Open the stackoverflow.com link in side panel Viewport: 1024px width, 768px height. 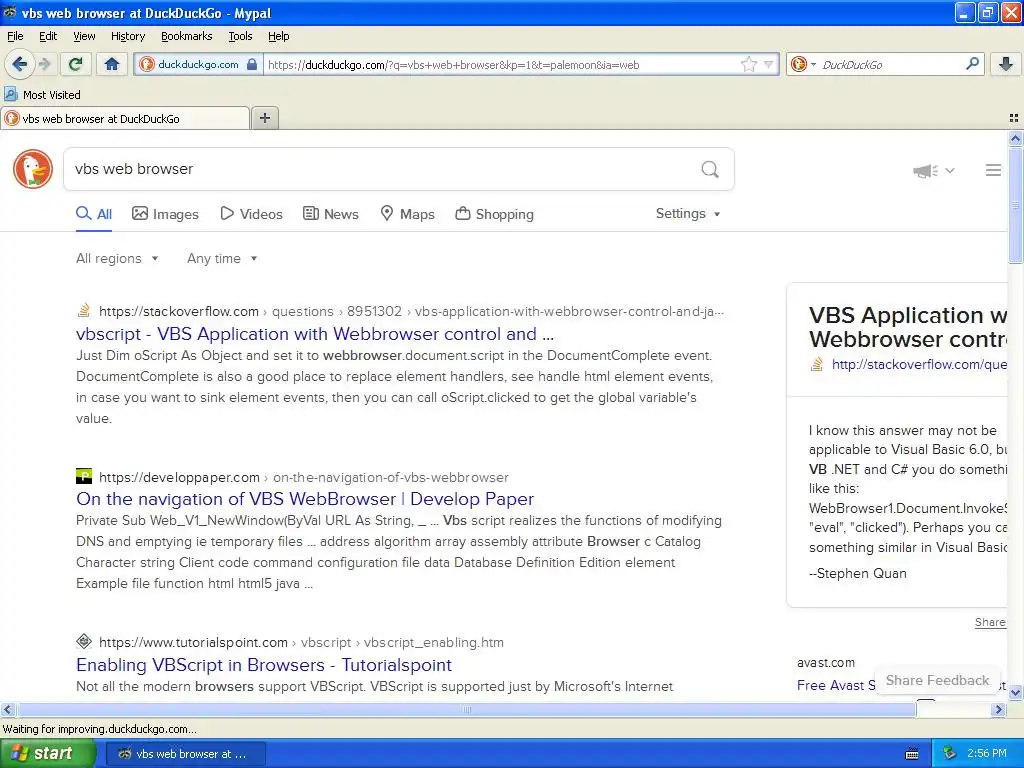(919, 364)
